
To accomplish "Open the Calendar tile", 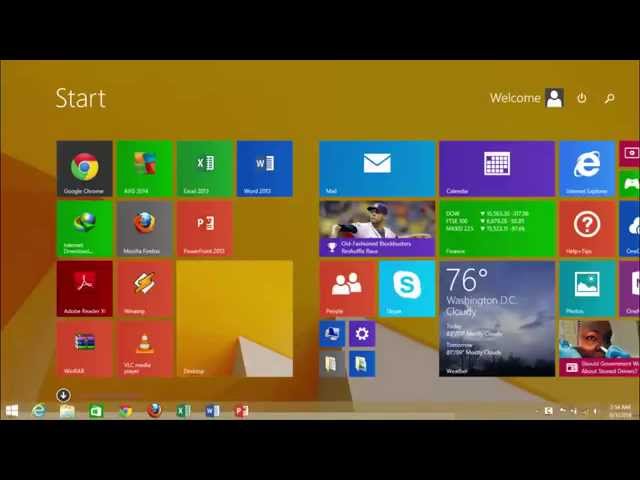I will (x=497, y=169).
